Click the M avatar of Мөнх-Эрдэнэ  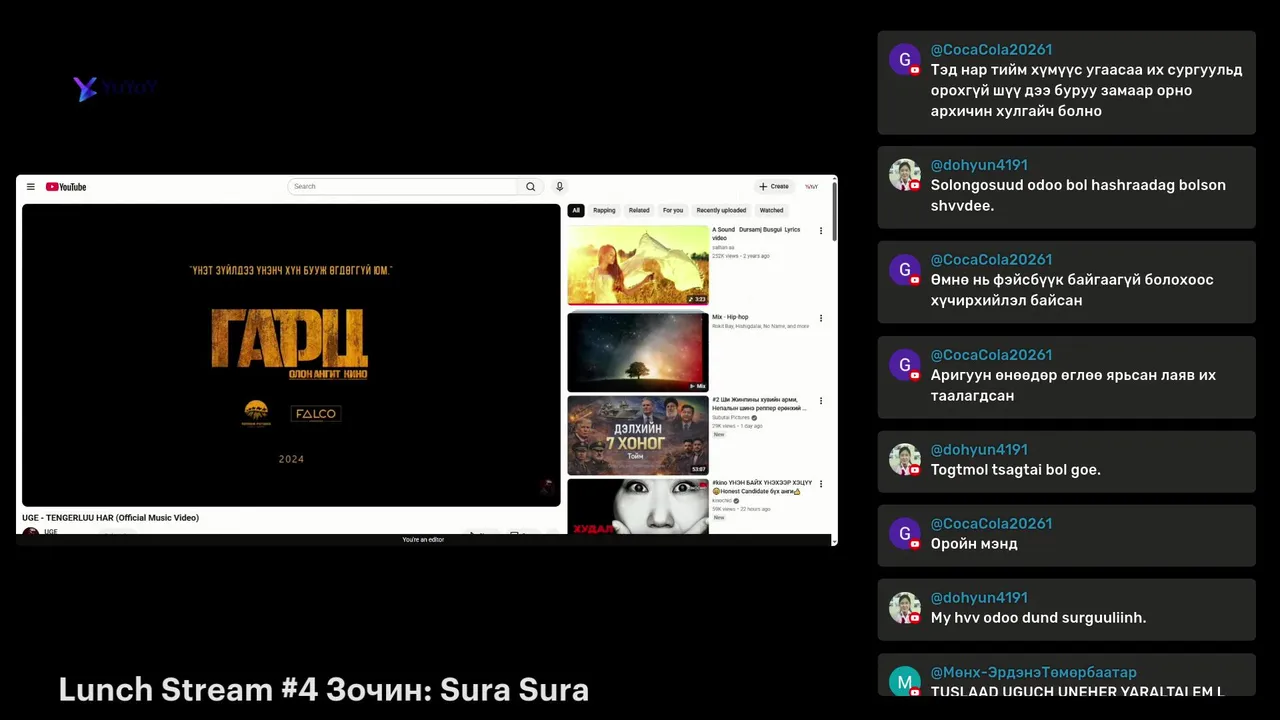click(x=905, y=682)
